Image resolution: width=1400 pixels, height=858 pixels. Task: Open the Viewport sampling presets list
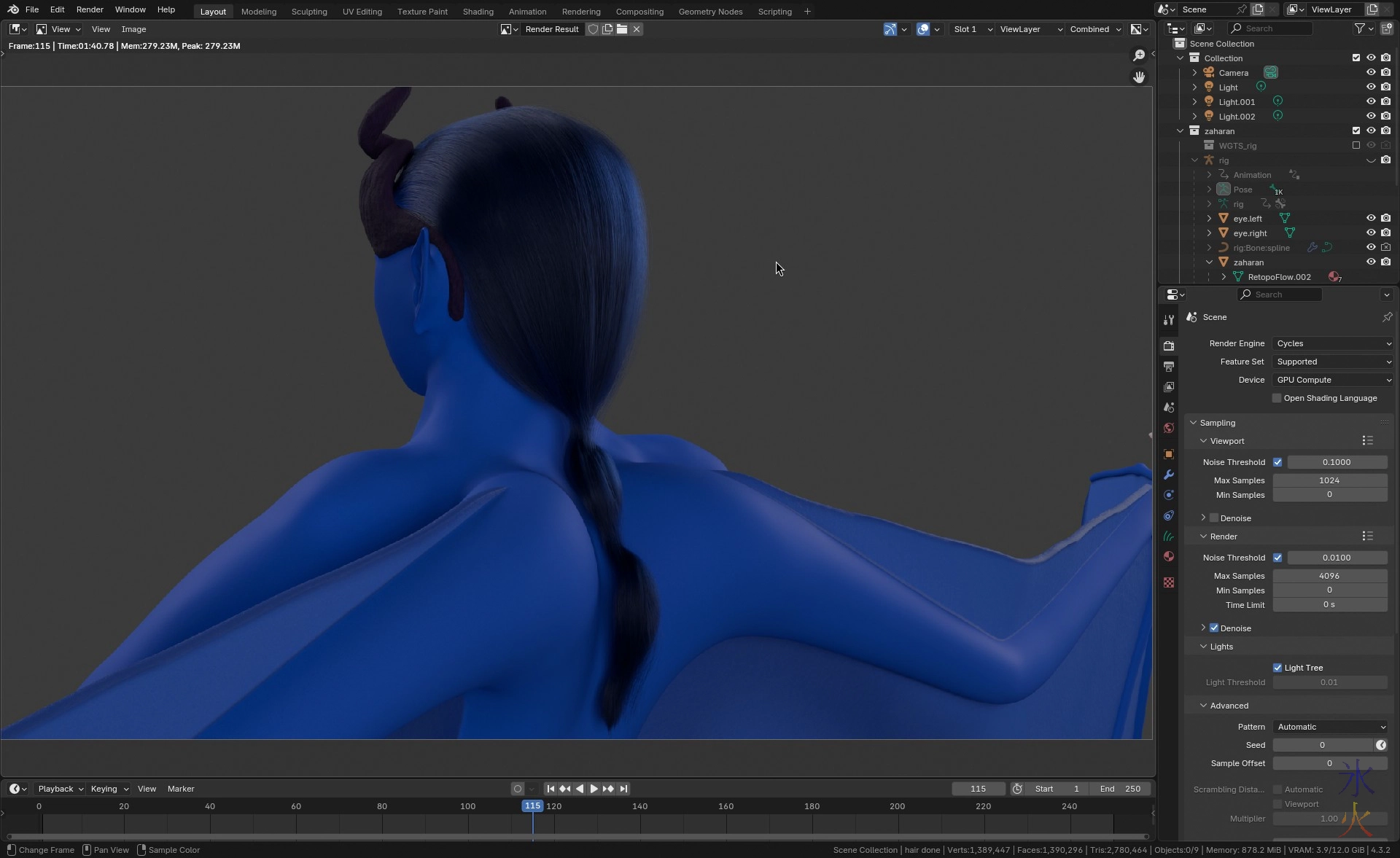point(1367,441)
